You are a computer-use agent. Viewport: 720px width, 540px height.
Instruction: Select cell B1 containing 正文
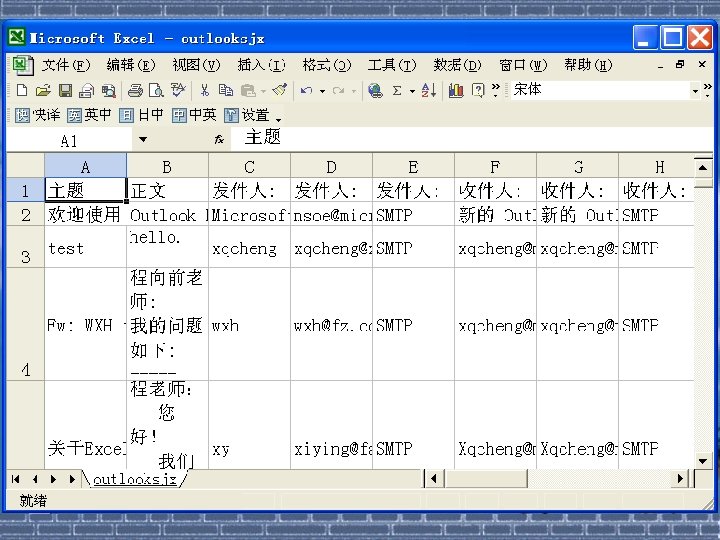coord(167,190)
